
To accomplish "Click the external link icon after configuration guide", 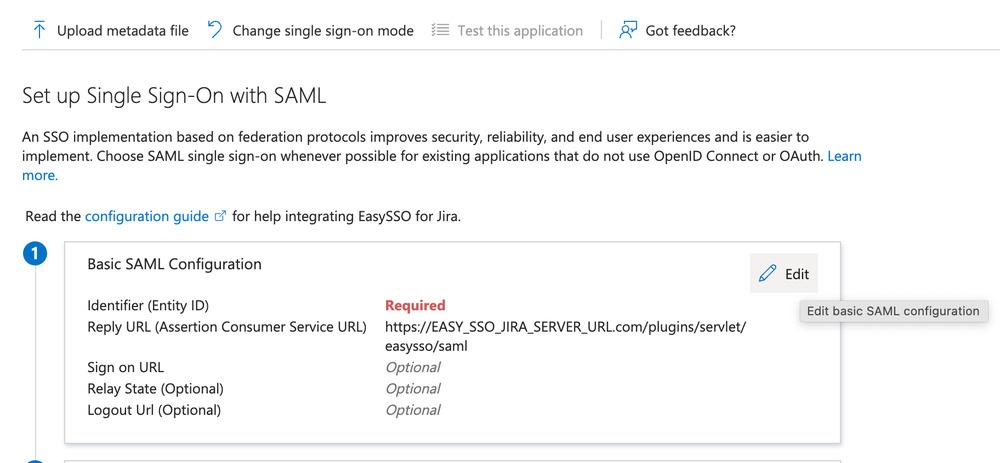I will pos(220,216).
